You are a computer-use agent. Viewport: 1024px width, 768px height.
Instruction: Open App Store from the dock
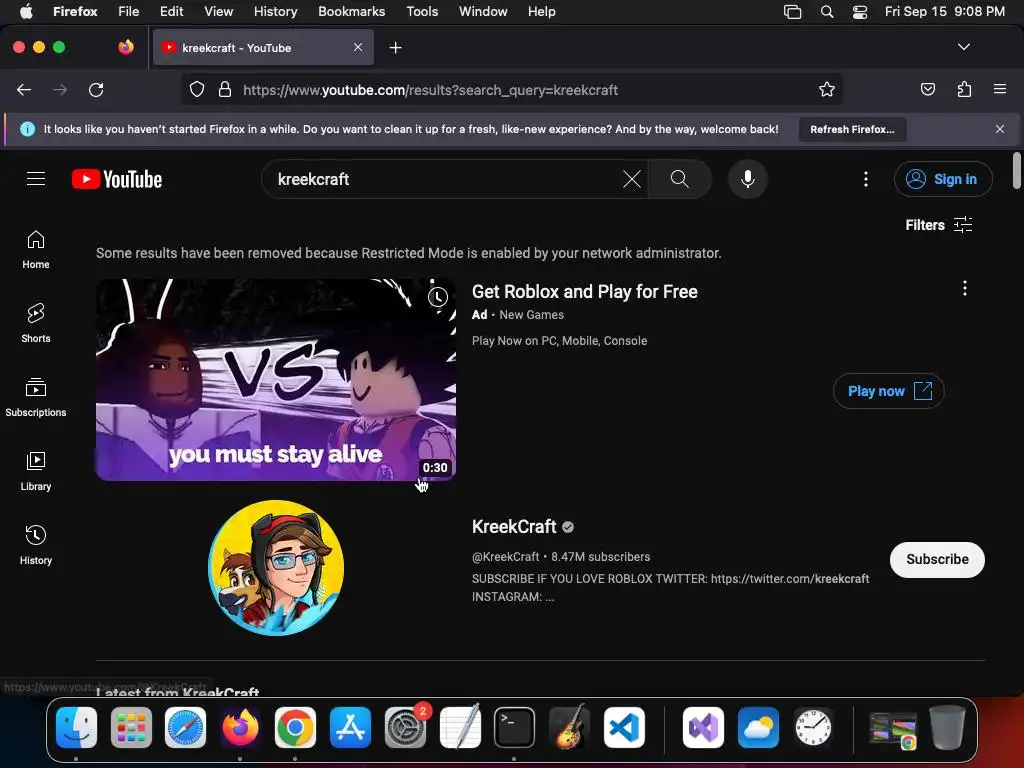pyautogui.click(x=350, y=728)
